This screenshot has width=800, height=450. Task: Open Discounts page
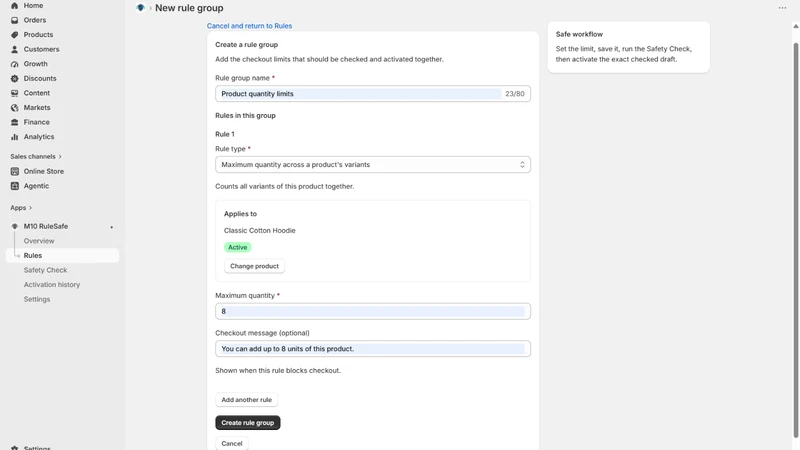[x=40, y=79]
